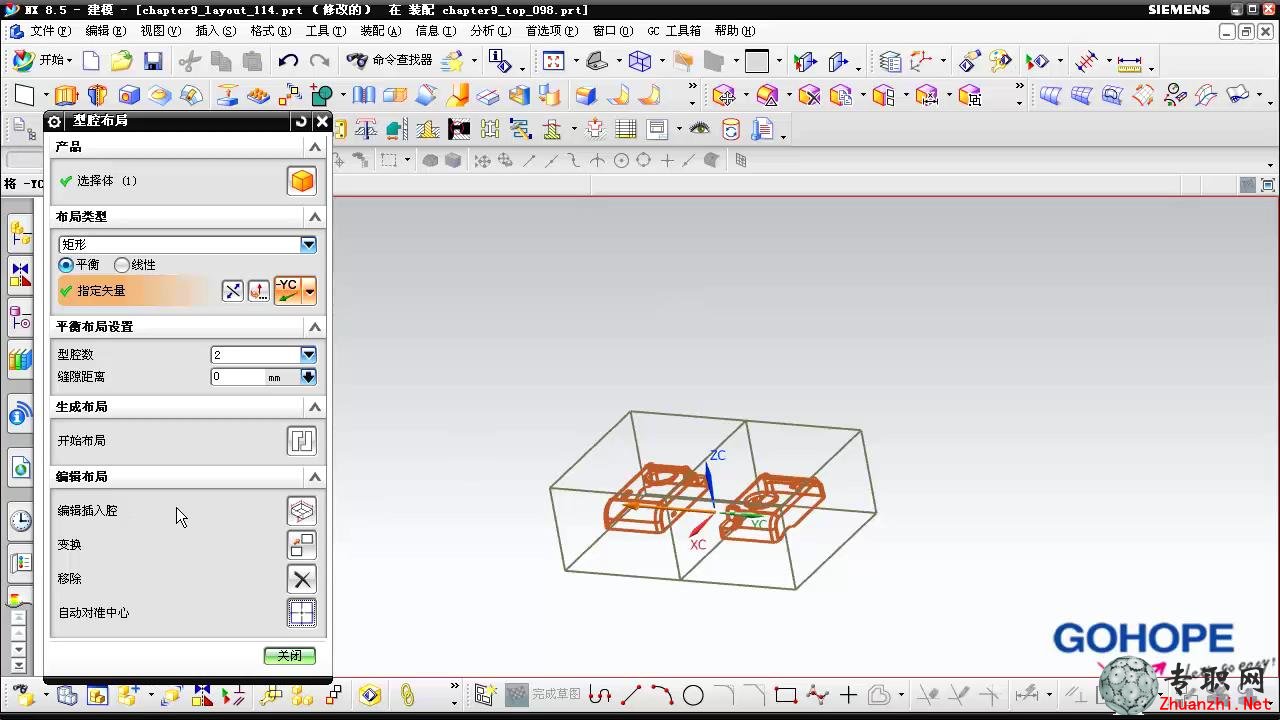Open the Help menu
The width and height of the screenshot is (1280, 720).
pos(734,31)
